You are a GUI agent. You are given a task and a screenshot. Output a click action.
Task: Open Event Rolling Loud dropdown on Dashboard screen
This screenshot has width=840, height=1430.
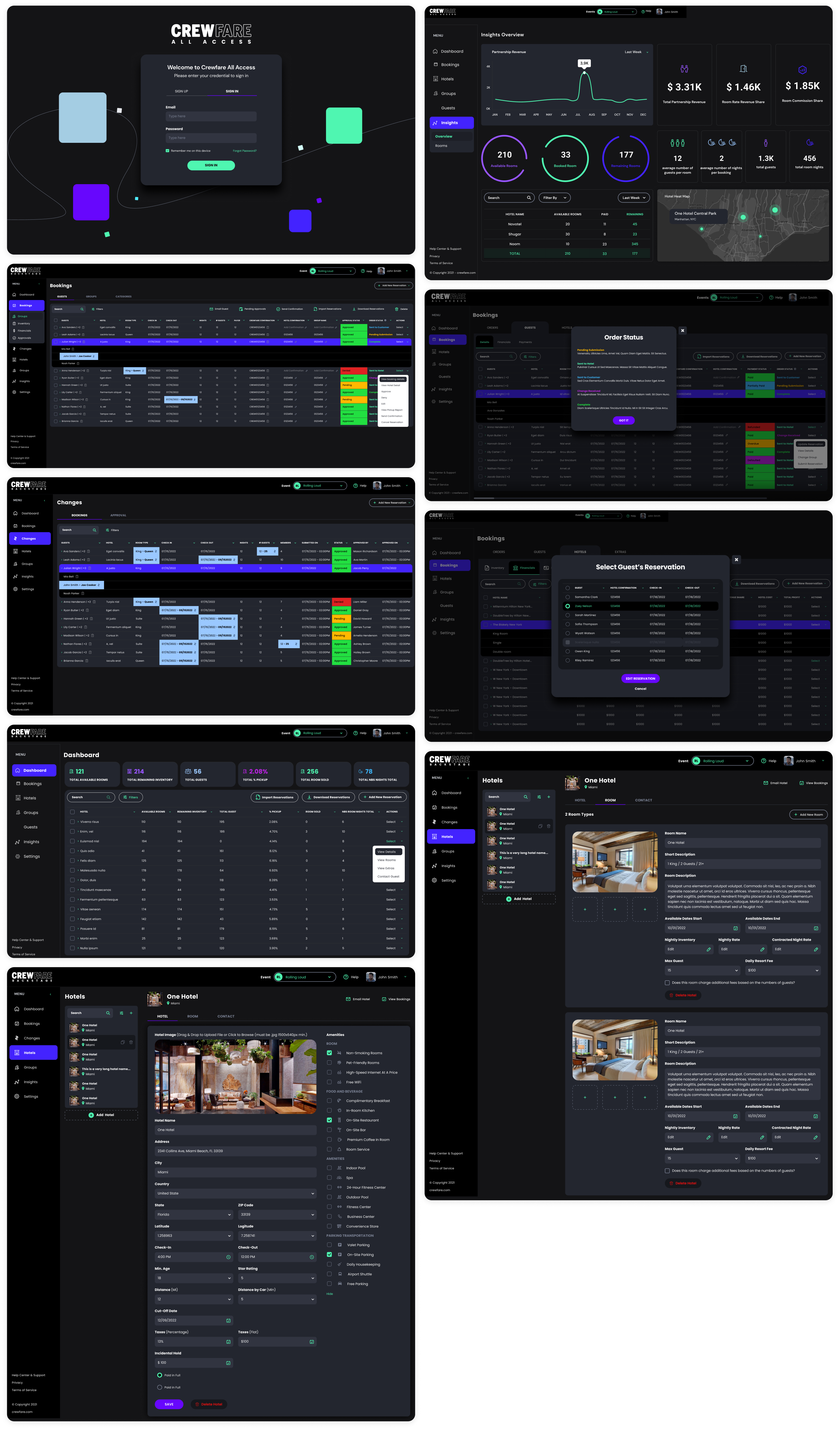[319, 732]
